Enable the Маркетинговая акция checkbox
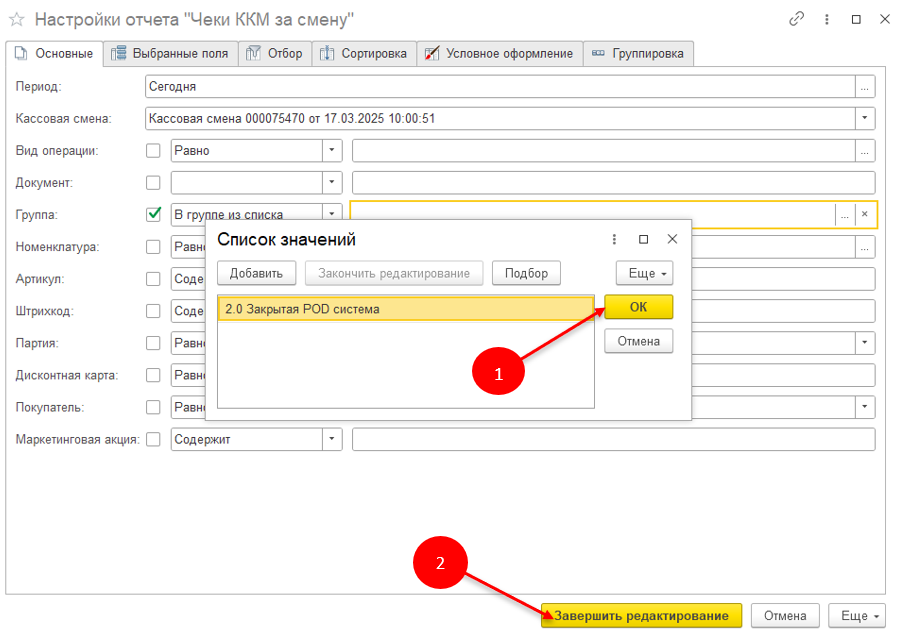The width and height of the screenshot is (906, 639). (154, 439)
